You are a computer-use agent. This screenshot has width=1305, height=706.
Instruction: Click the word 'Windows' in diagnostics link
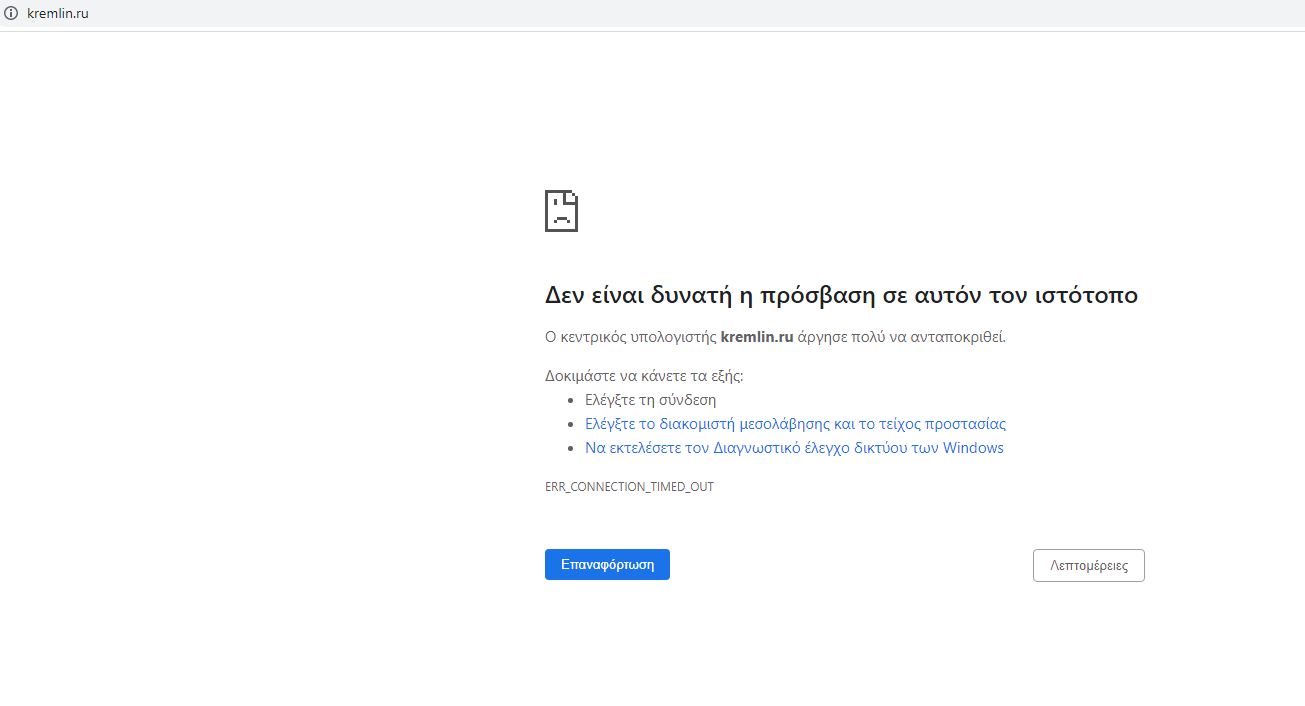973,448
